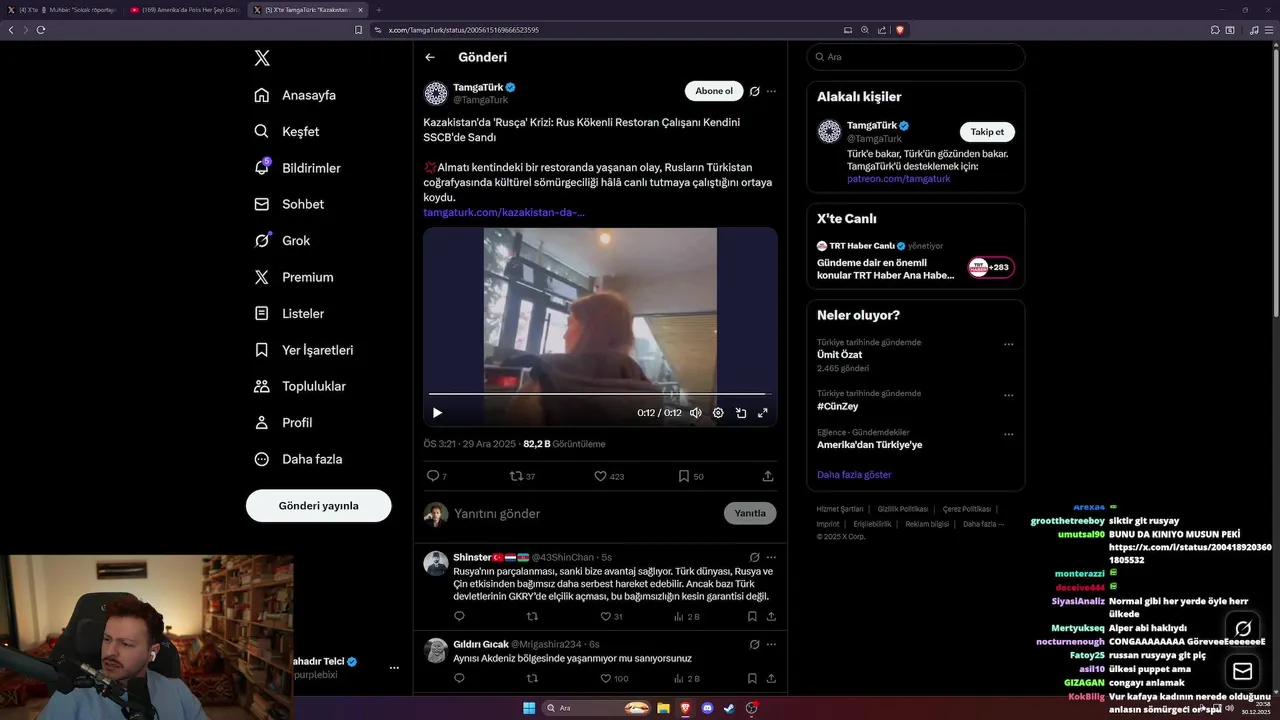This screenshot has width=1280, height=720.
Task: Open Sohbet messages
Action: tap(289, 204)
